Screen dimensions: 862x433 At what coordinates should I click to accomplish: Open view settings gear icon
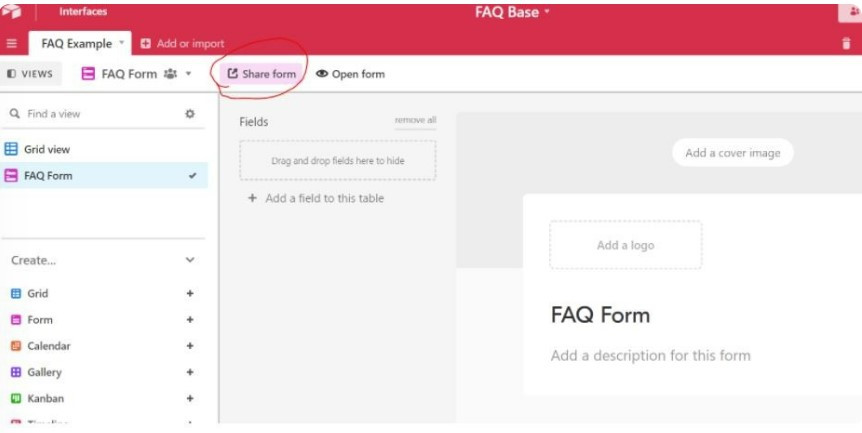pyautogui.click(x=190, y=114)
